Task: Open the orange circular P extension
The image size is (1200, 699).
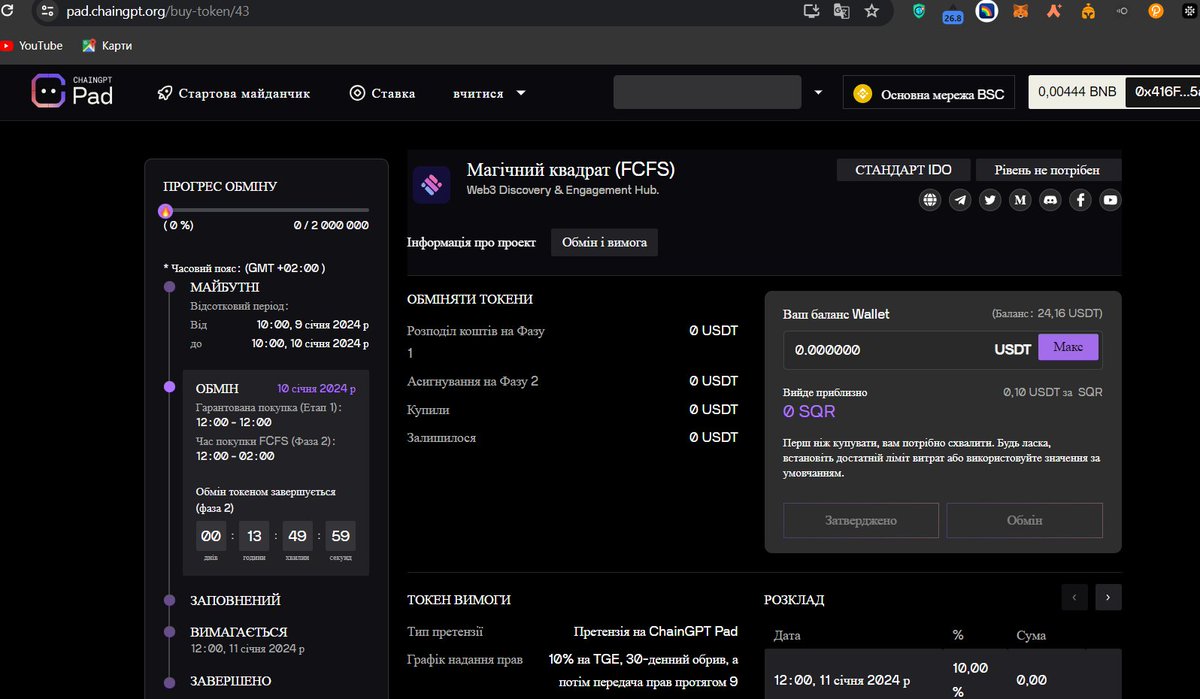Action: (1156, 12)
